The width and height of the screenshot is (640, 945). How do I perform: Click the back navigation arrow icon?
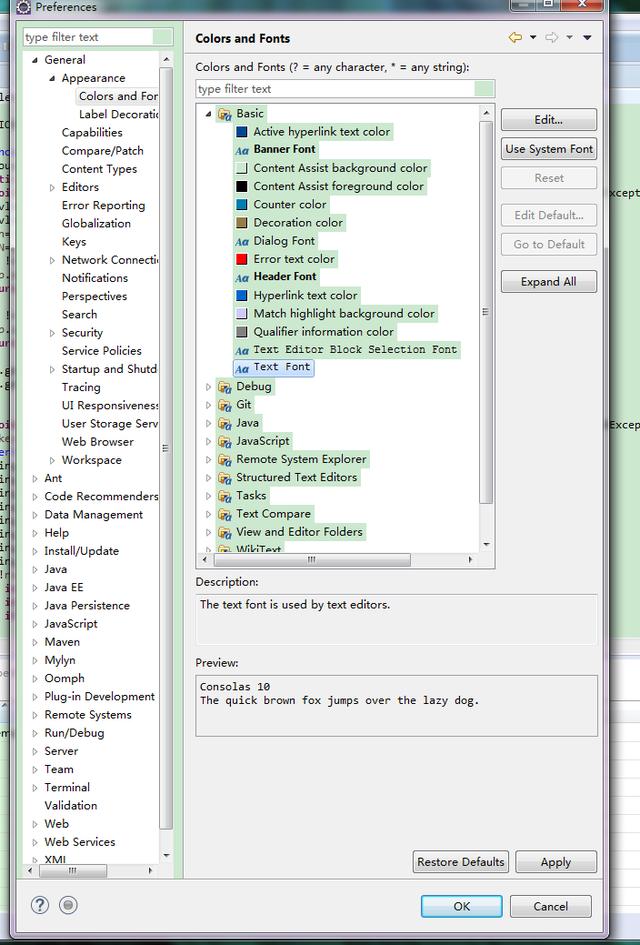click(515, 38)
